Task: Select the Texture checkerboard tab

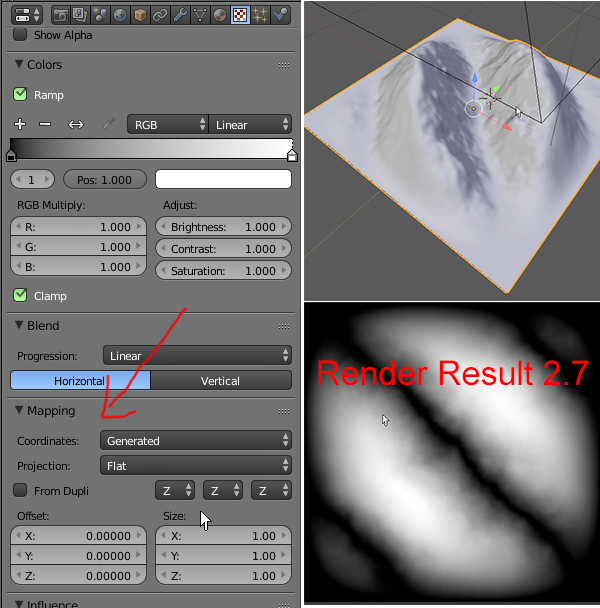Action: pos(240,15)
